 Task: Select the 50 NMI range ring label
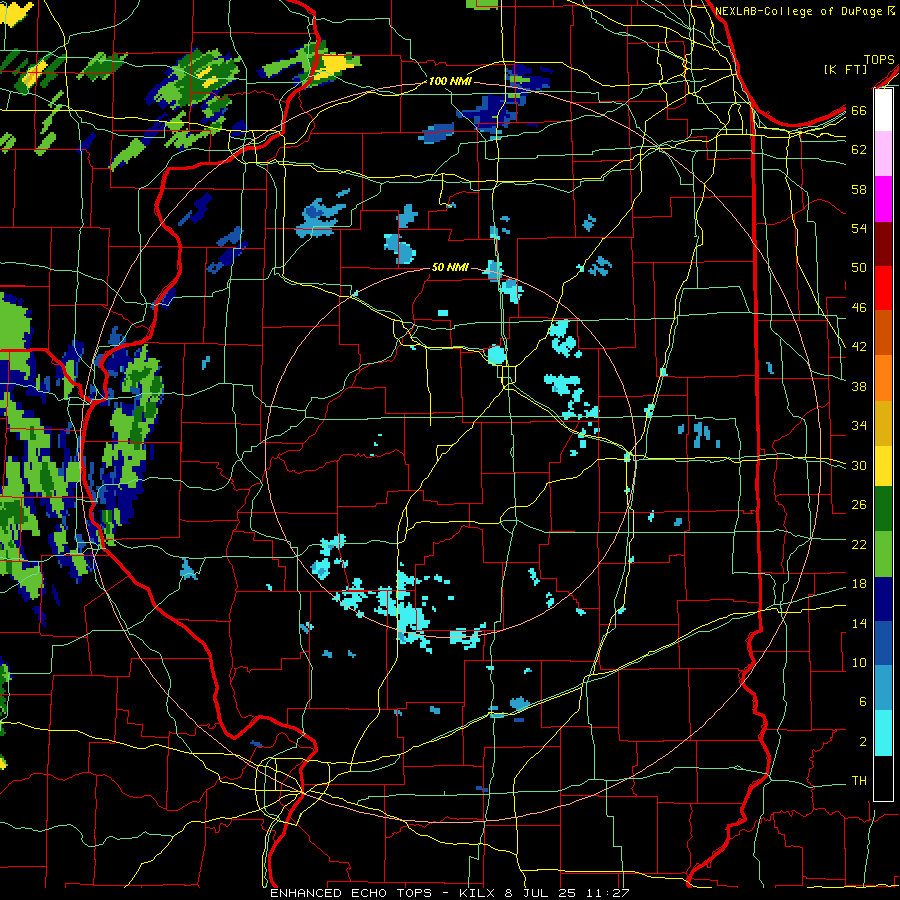(x=450, y=267)
